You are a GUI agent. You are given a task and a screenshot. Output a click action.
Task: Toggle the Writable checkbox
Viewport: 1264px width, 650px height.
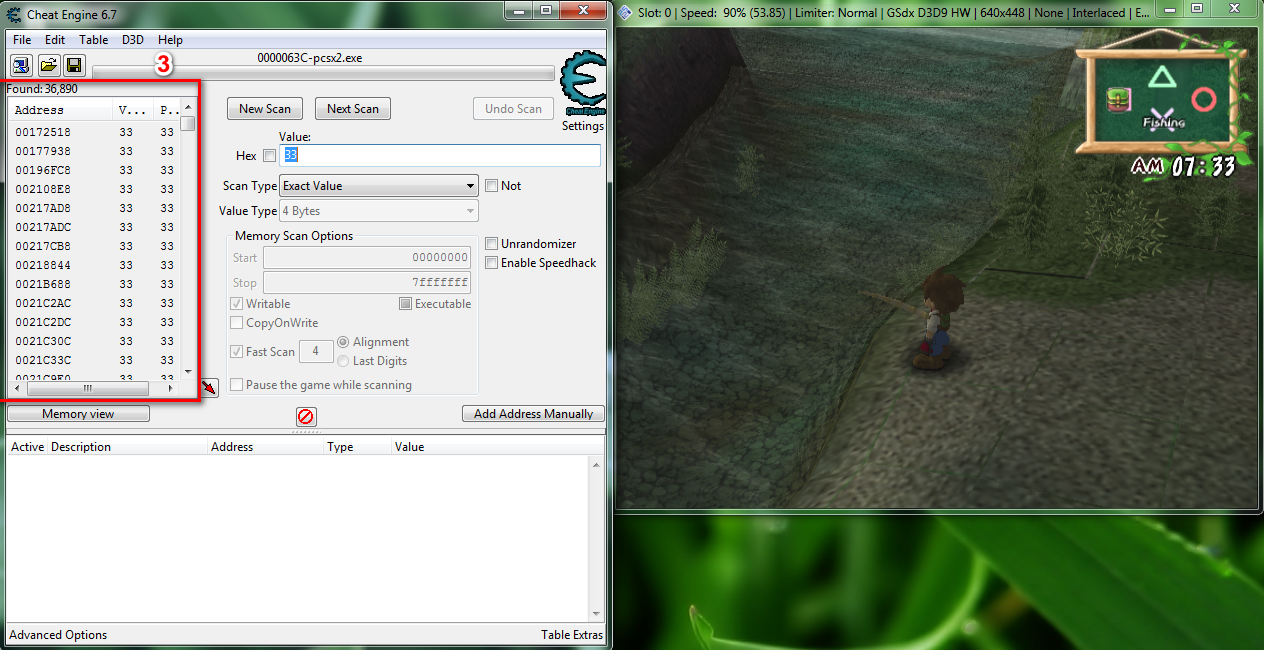(x=237, y=304)
